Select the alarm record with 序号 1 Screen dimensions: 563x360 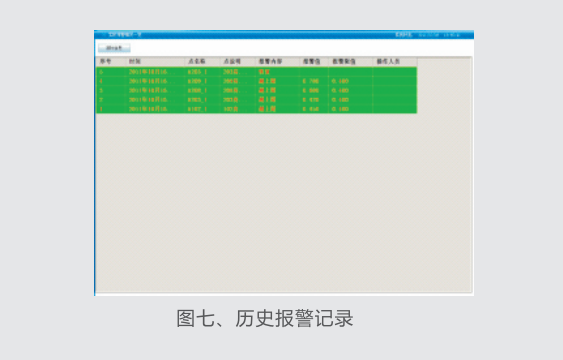(256, 109)
